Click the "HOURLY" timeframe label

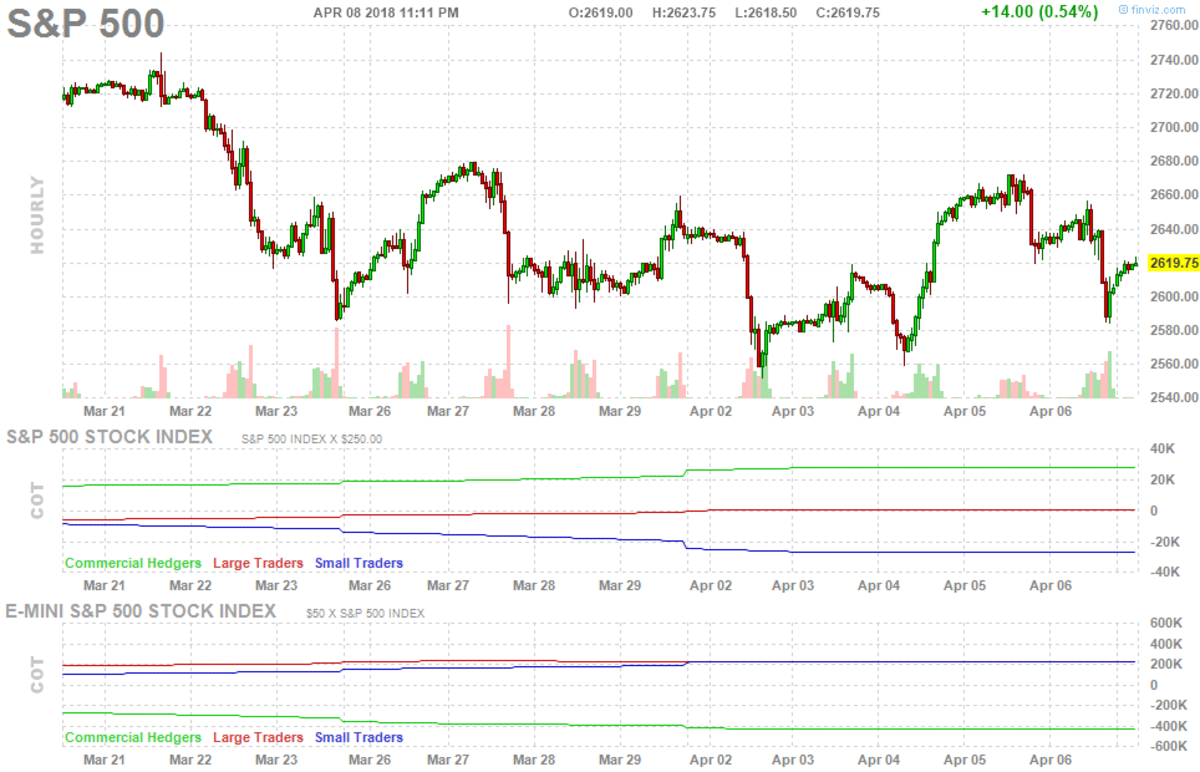tap(38, 215)
